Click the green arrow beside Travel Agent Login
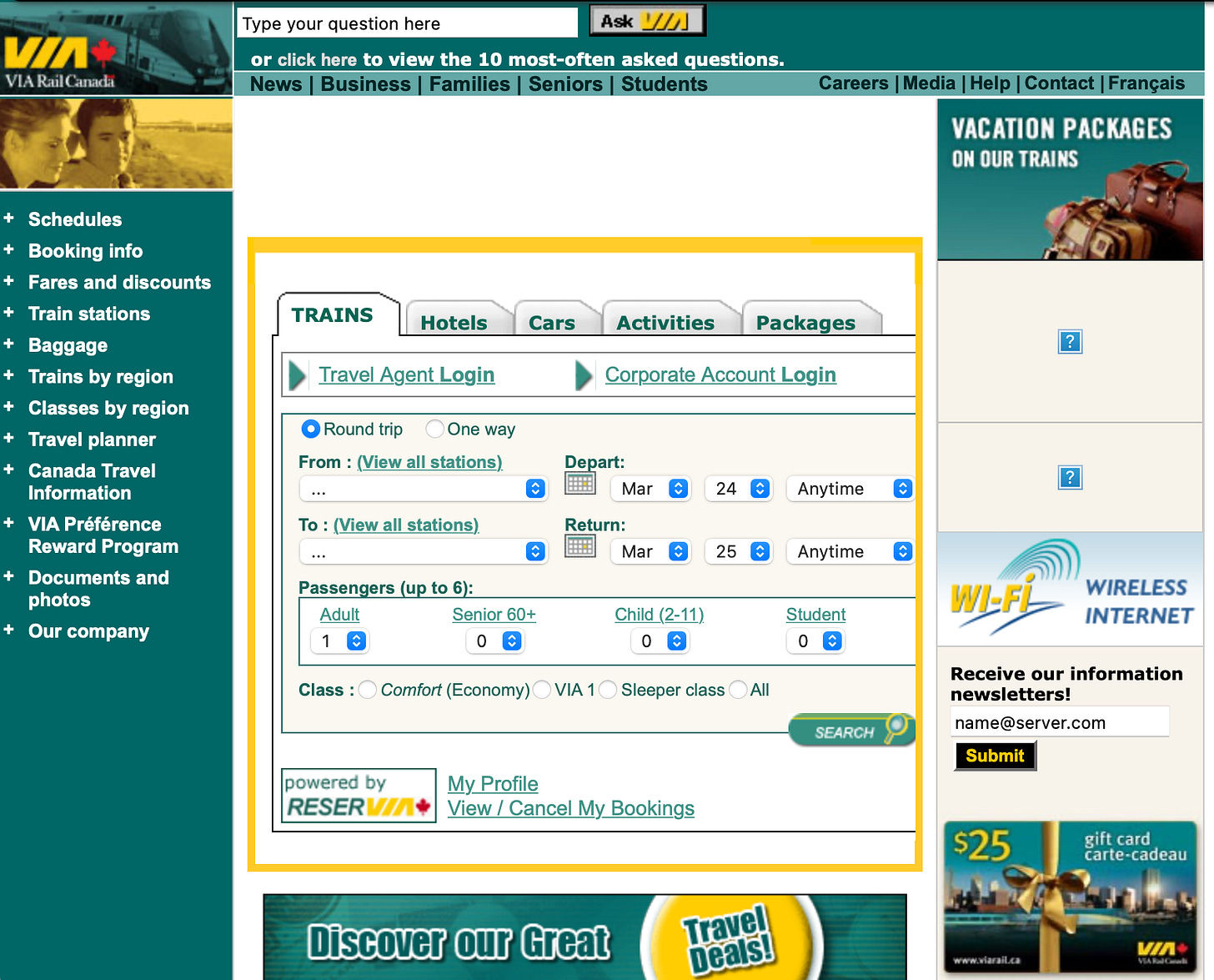The image size is (1214, 980). pos(298,375)
